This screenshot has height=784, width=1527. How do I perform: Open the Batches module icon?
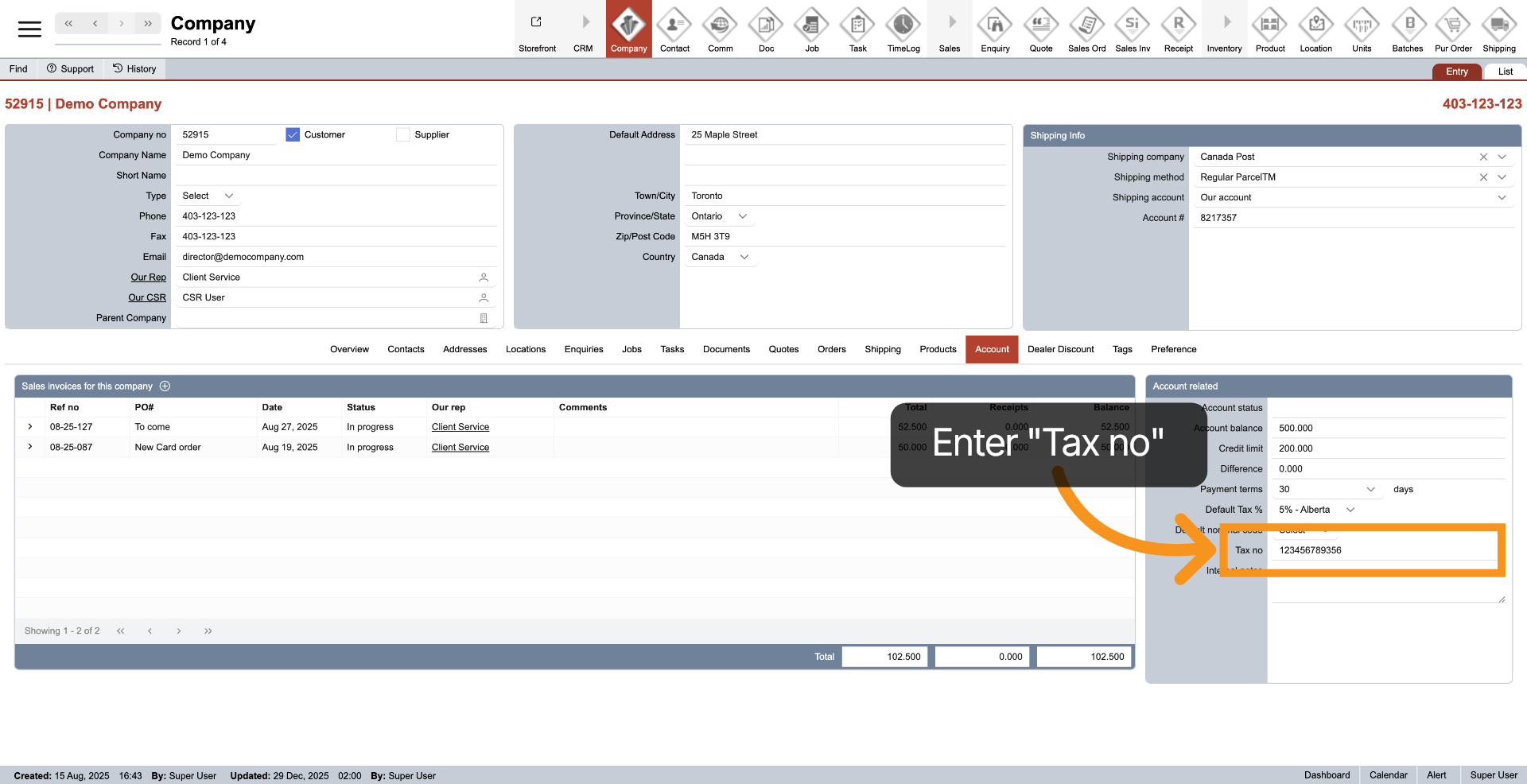click(x=1407, y=29)
